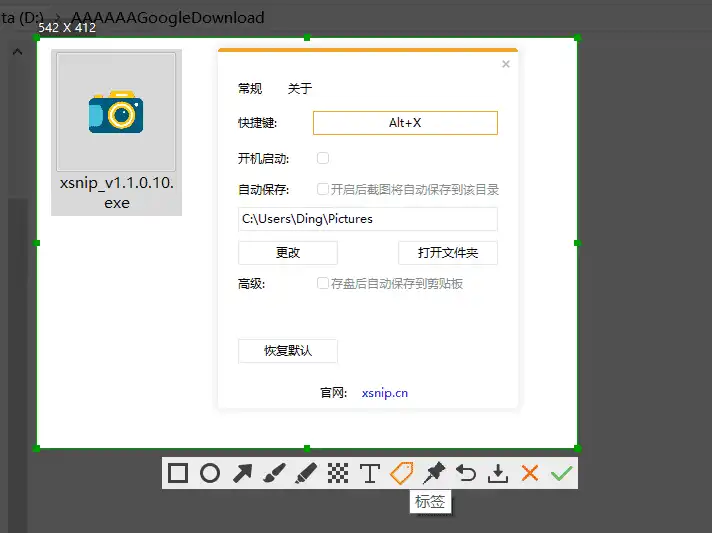The width and height of the screenshot is (712, 533).
Task: Enable the 开机启动 checkbox
Action: [x=323, y=158]
